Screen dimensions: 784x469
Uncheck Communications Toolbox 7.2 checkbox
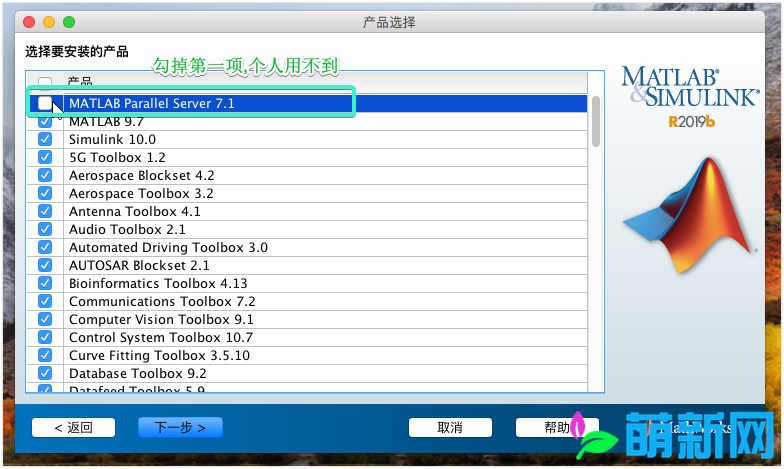click(45, 301)
